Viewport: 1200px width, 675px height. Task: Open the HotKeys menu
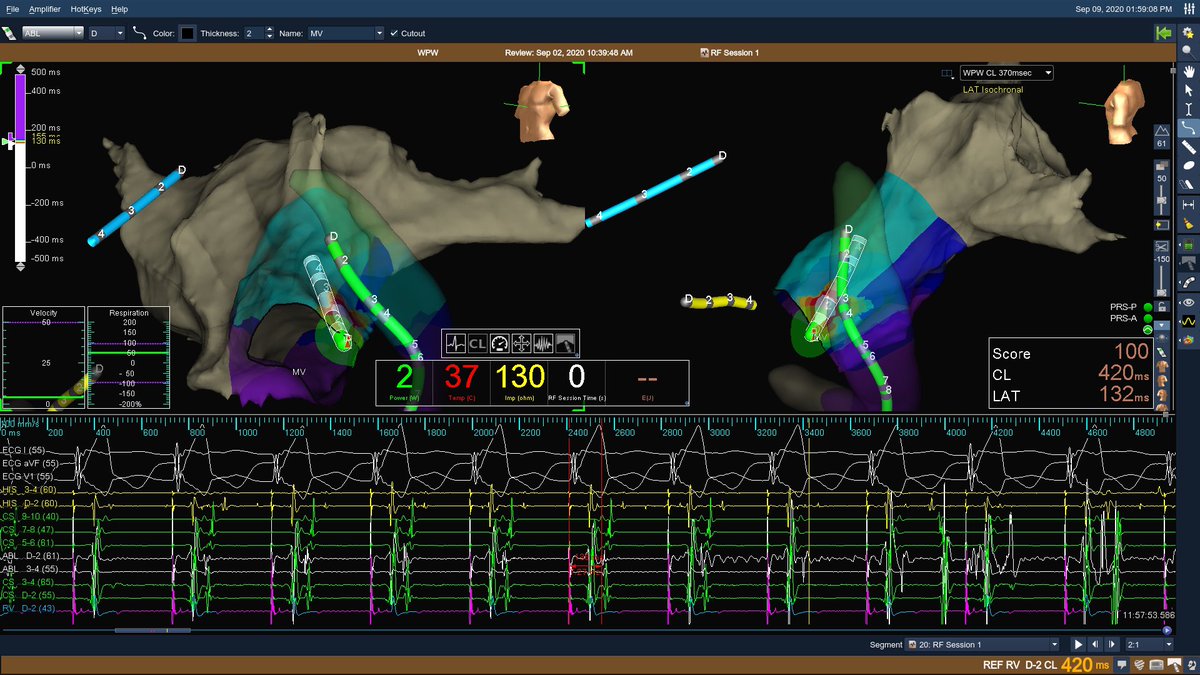tap(85, 8)
